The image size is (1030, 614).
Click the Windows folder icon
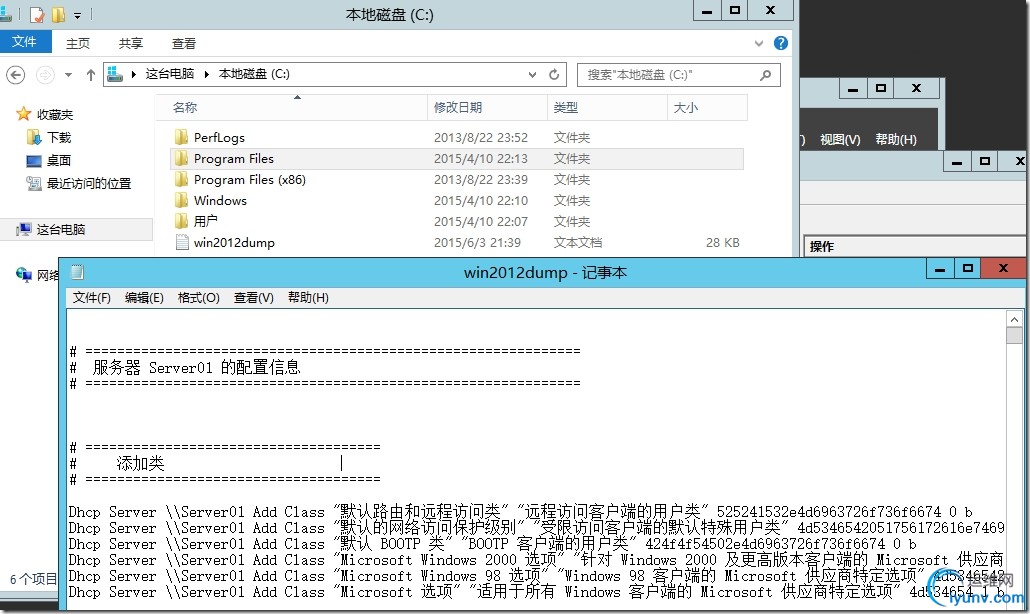182,200
